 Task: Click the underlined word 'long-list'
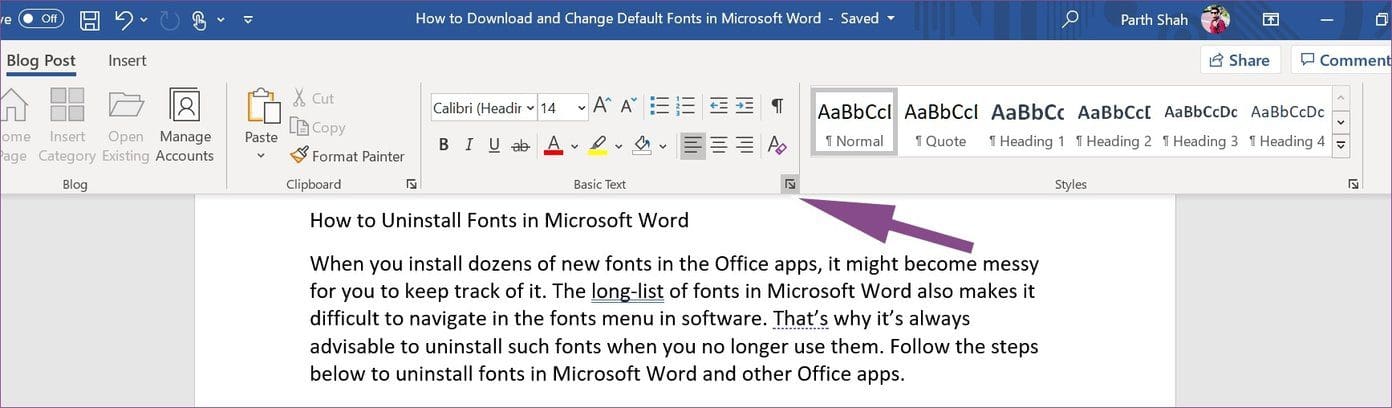point(628,292)
